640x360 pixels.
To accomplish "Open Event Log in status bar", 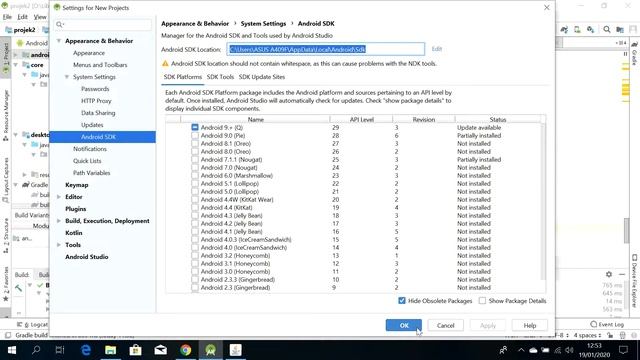I will coord(607,324).
